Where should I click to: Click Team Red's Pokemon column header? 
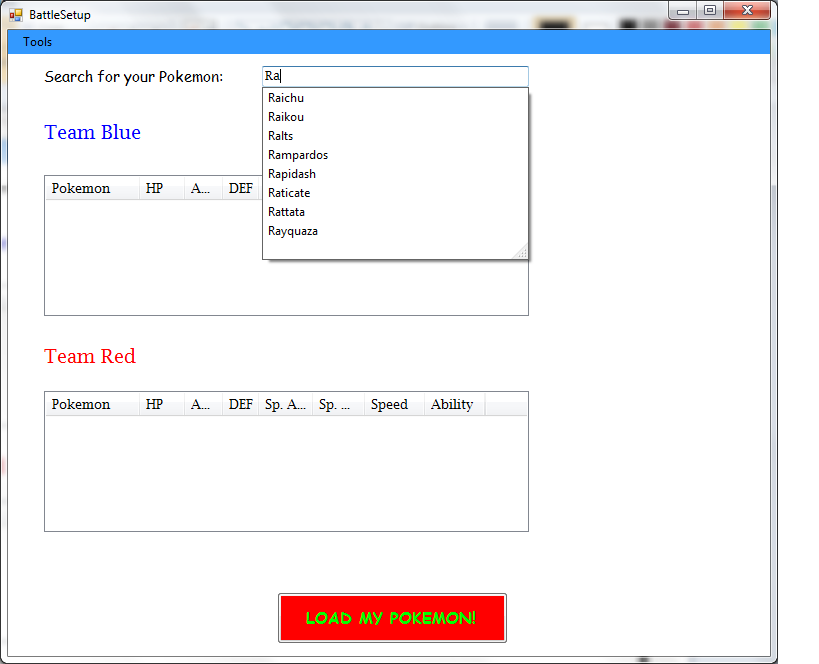[92, 404]
